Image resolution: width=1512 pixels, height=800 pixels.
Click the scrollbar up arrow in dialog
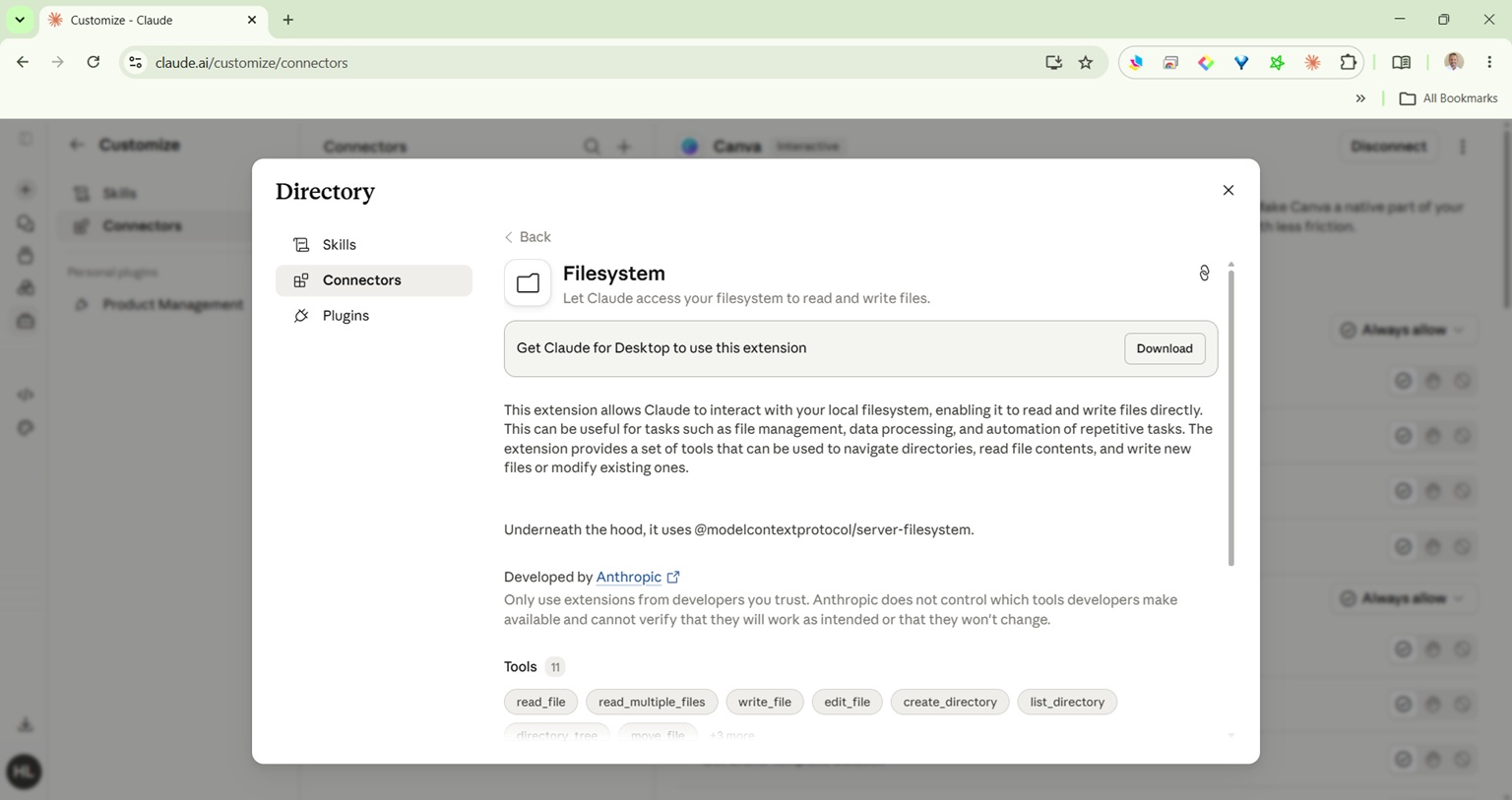(1230, 265)
